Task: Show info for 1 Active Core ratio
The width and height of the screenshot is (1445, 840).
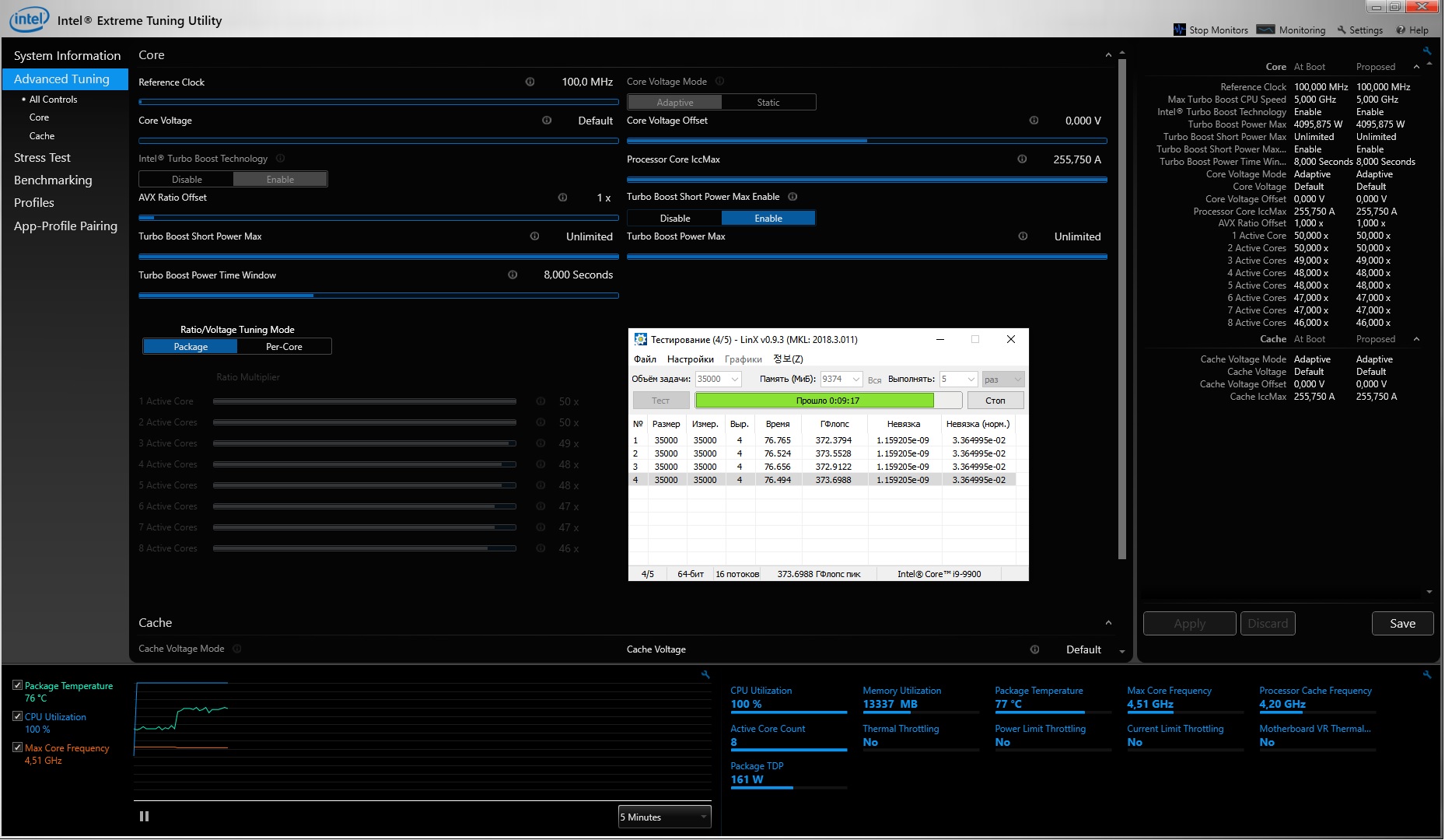Action: [x=541, y=401]
